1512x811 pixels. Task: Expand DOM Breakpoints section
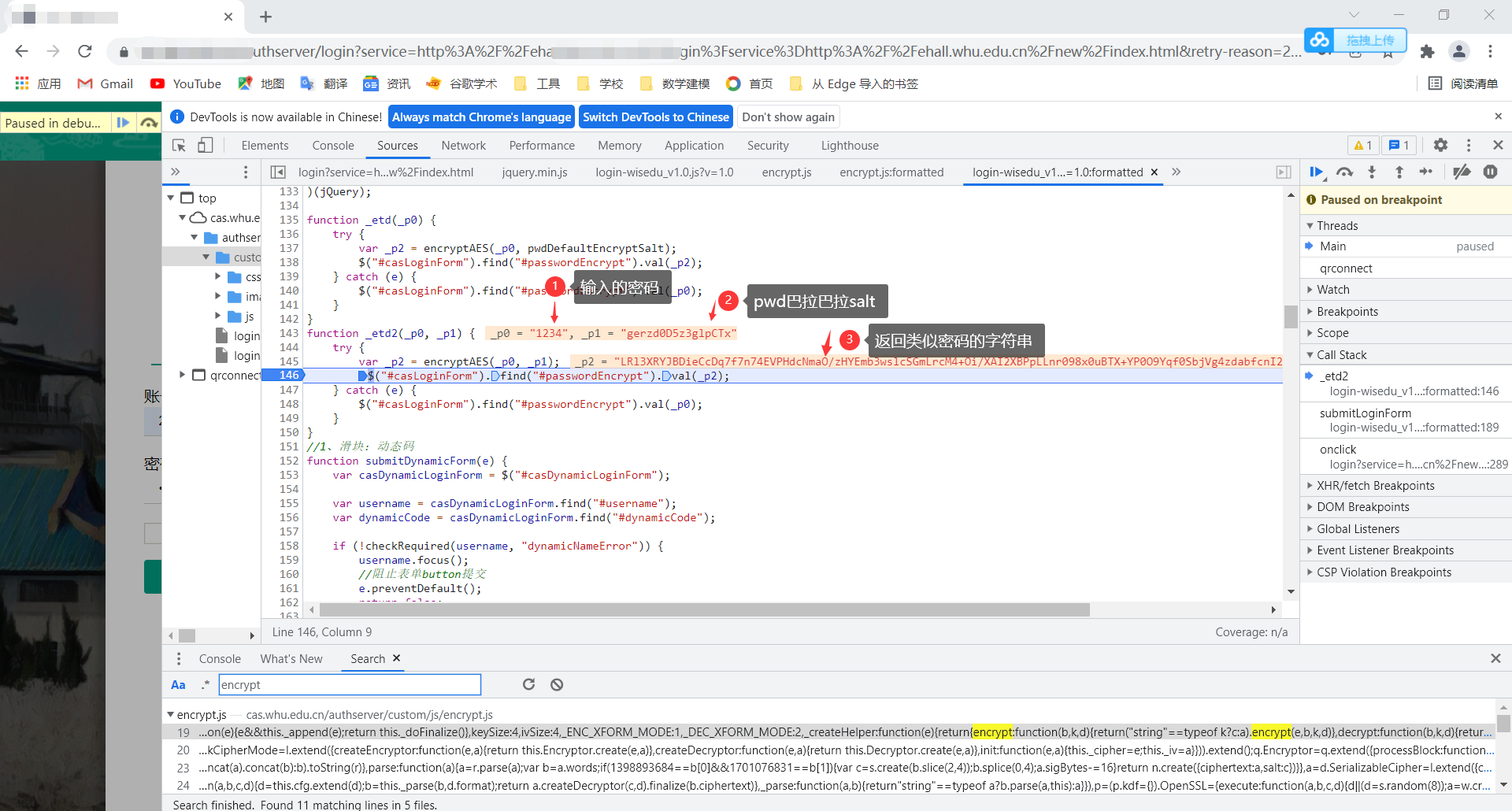point(1310,507)
